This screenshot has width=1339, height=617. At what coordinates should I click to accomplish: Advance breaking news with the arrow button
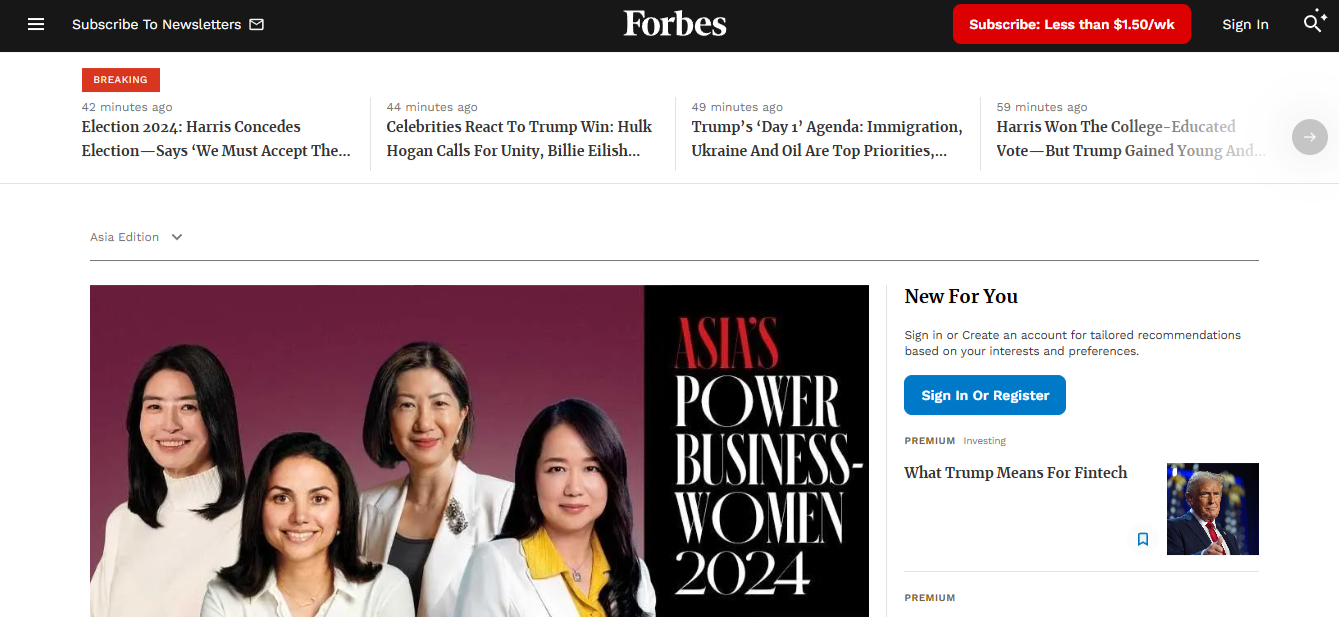pos(1309,137)
